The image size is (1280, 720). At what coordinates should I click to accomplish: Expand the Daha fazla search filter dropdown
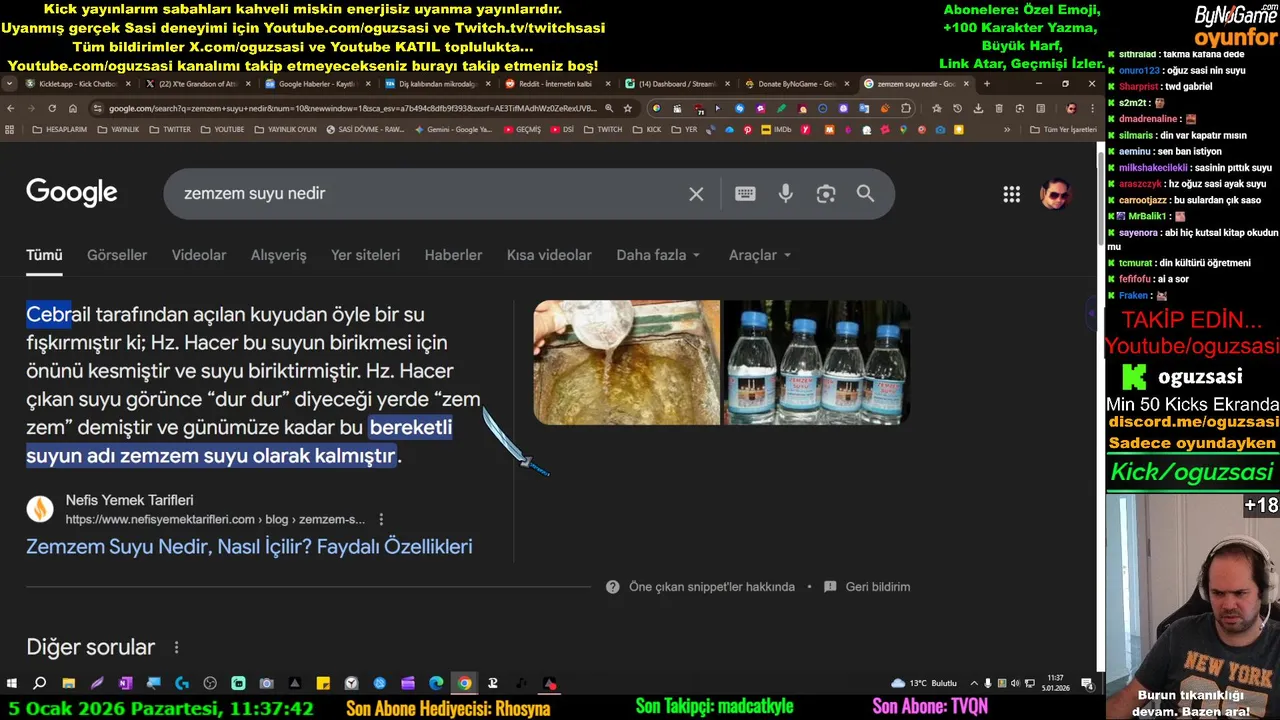658,255
